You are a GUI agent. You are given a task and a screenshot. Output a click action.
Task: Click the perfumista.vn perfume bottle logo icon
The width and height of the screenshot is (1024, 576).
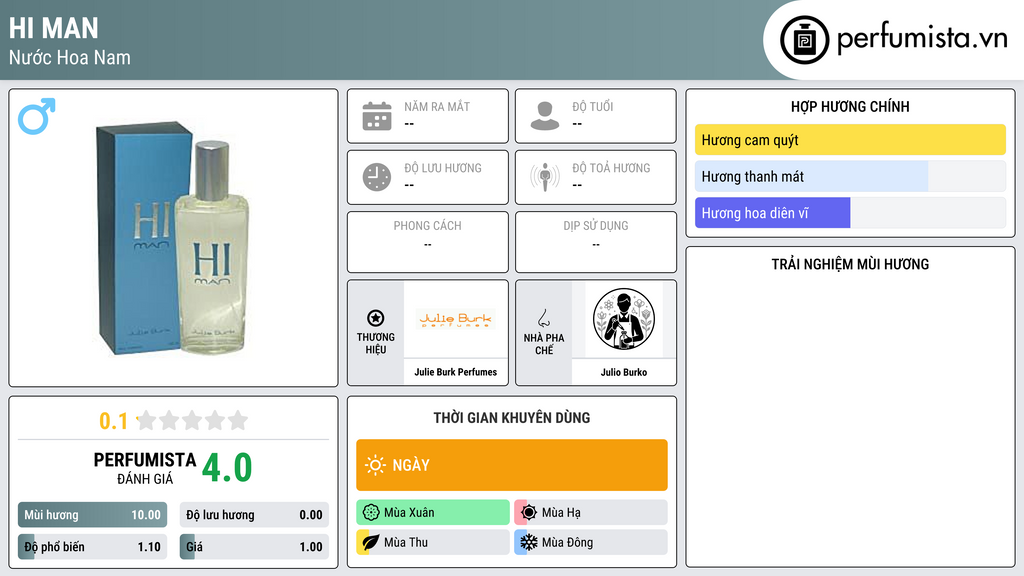pos(804,40)
